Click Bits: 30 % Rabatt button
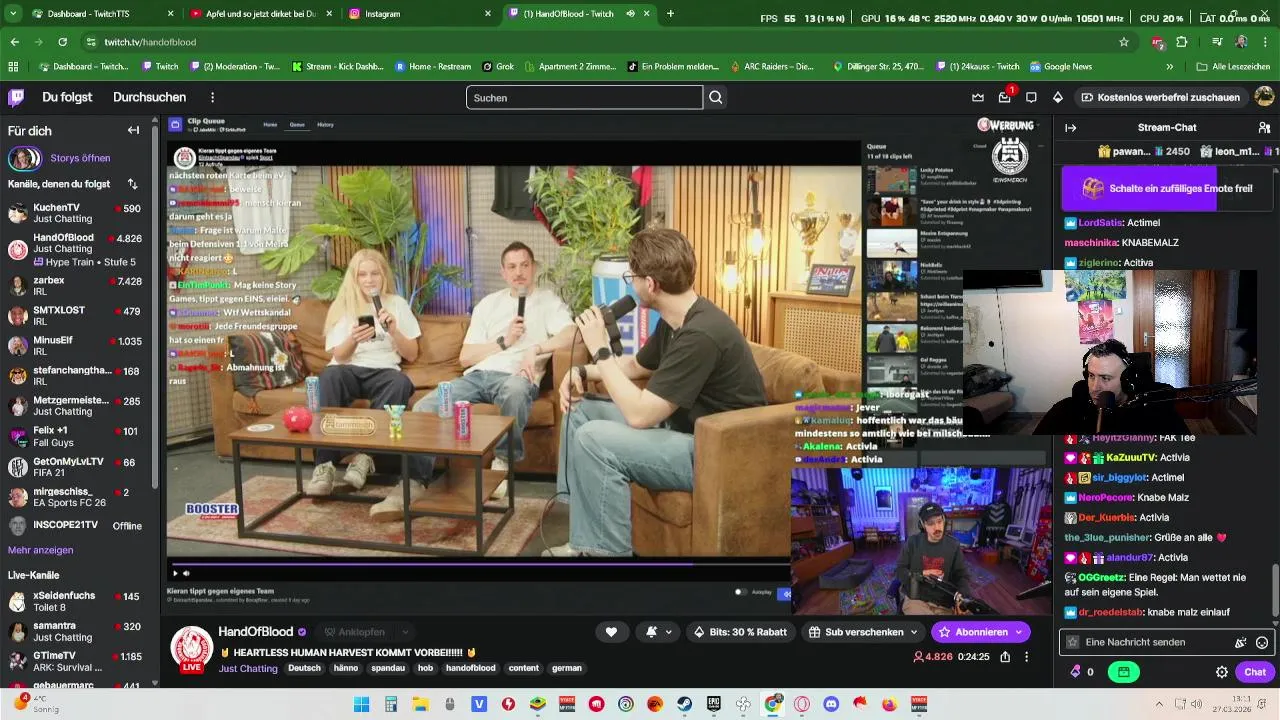Image resolution: width=1280 pixels, height=720 pixels. [x=741, y=632]
